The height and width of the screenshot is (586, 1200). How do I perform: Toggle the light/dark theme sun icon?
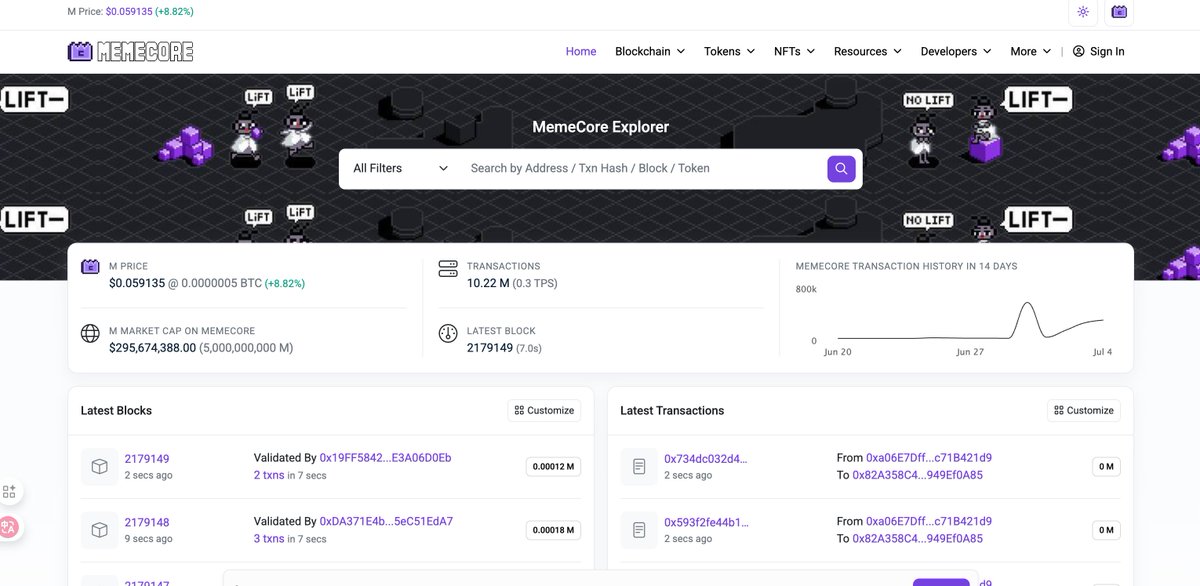(1083, 12)
